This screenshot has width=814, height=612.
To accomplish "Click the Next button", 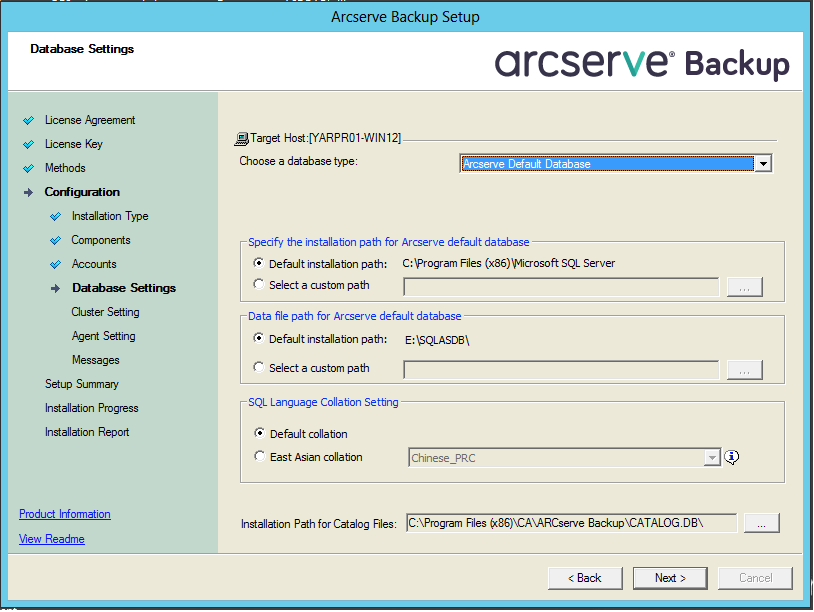I will 669,578.
